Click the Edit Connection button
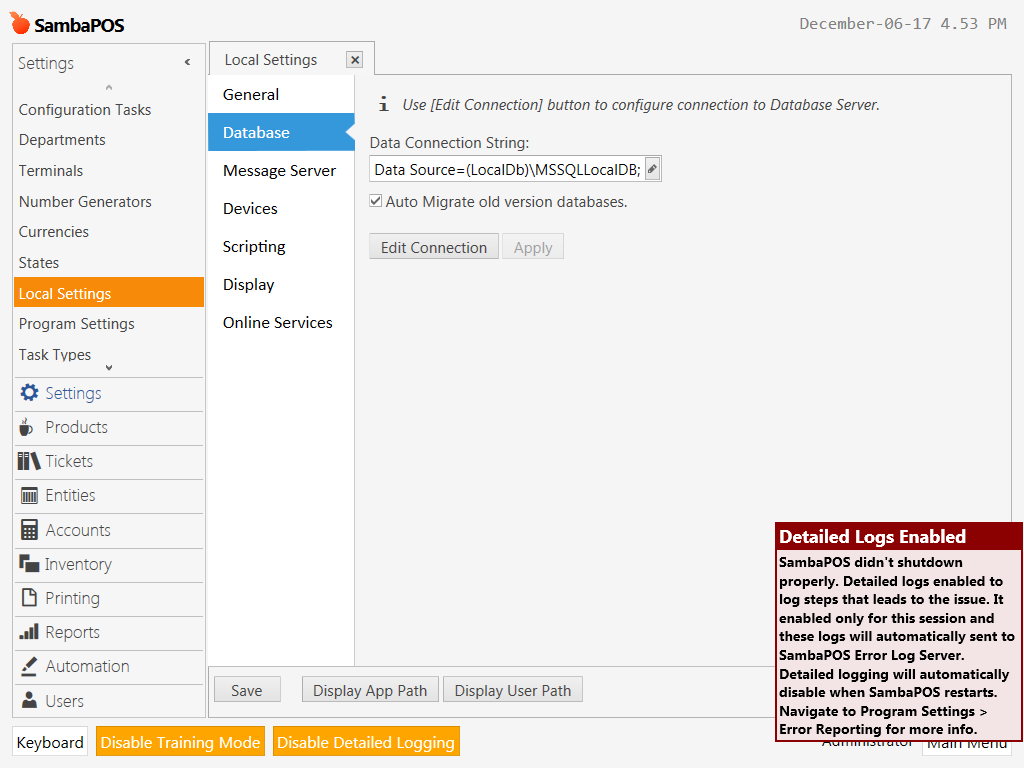 (x=434, y=247)
